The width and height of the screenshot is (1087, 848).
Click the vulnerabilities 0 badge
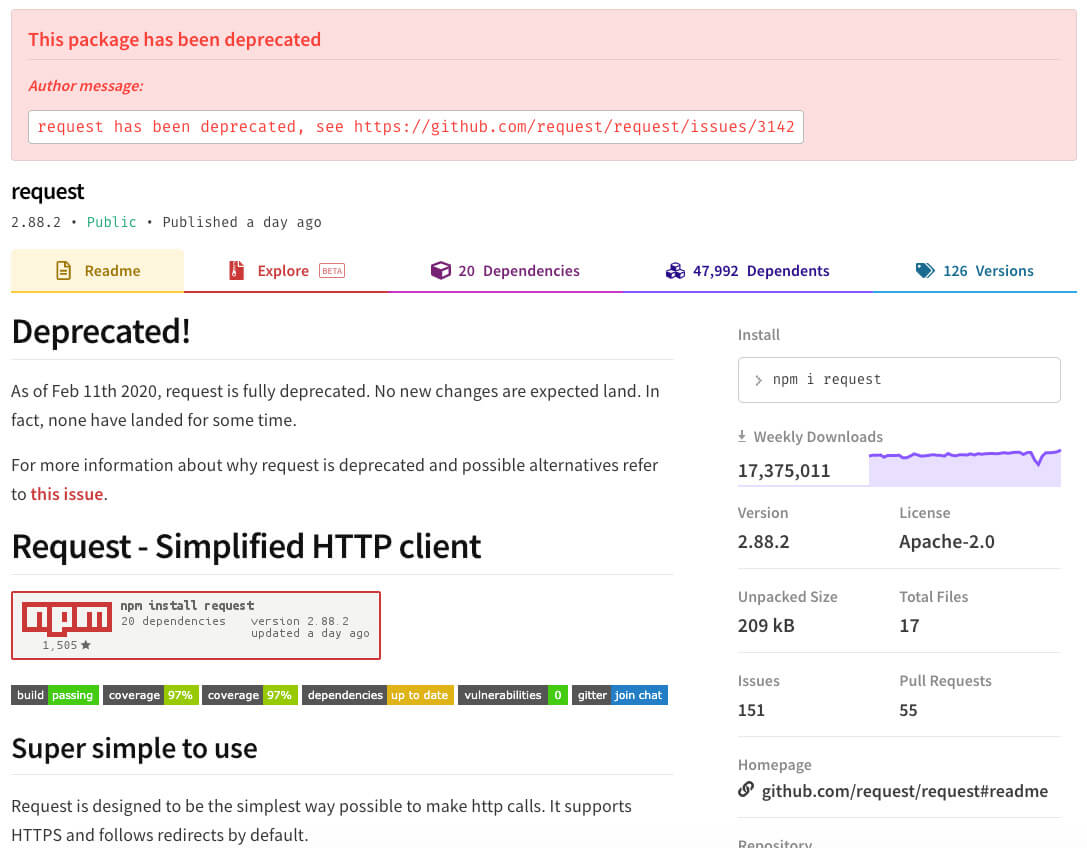tap(513, 695)
